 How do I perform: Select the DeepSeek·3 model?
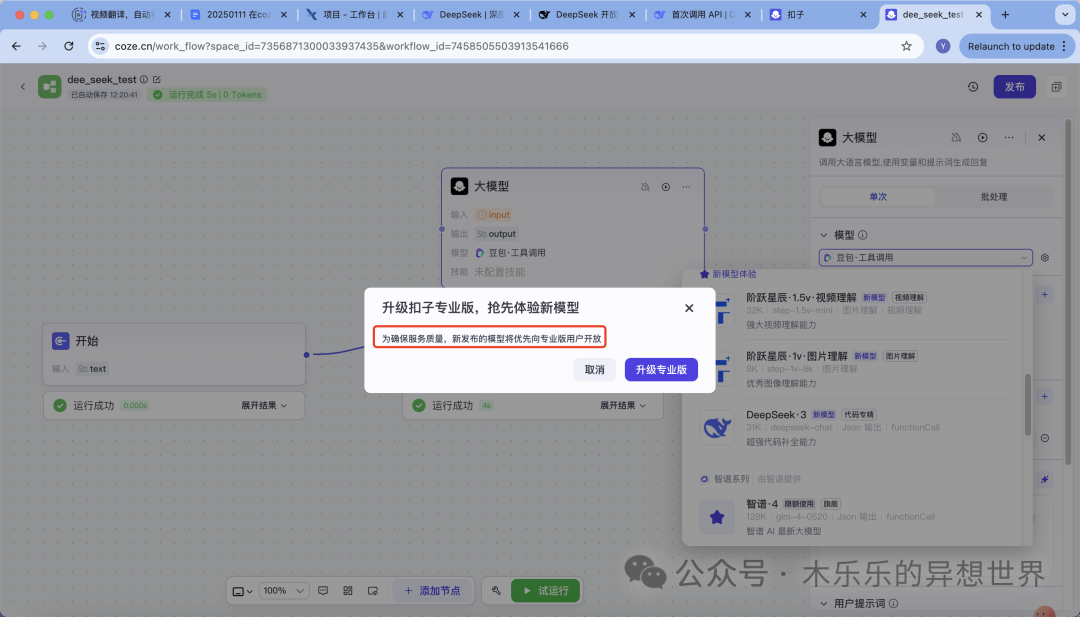(x=854, y=428)
